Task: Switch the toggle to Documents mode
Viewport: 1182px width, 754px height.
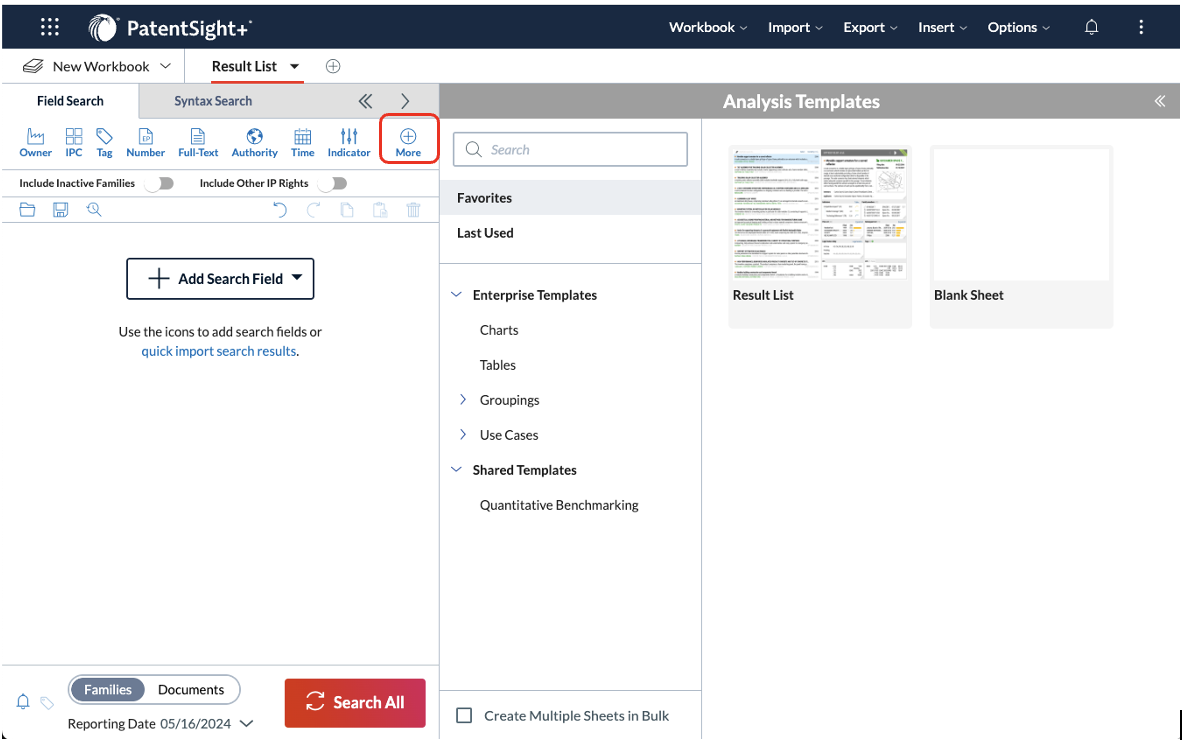Action: tap(192, 689)
